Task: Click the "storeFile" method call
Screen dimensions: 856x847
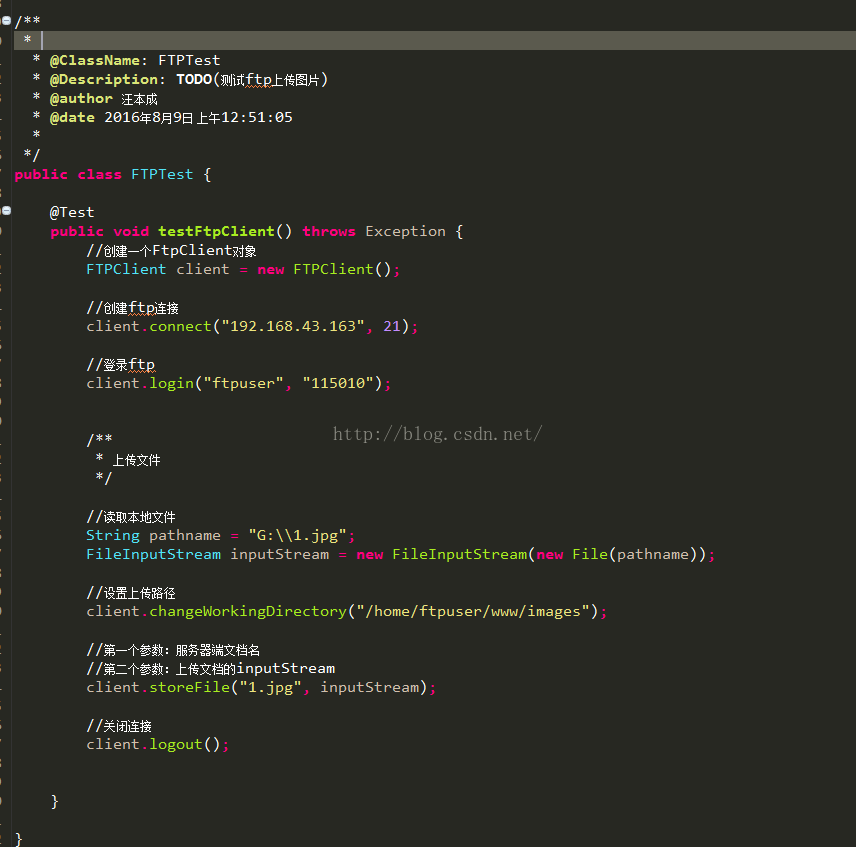Action: [x=189, y=688]
